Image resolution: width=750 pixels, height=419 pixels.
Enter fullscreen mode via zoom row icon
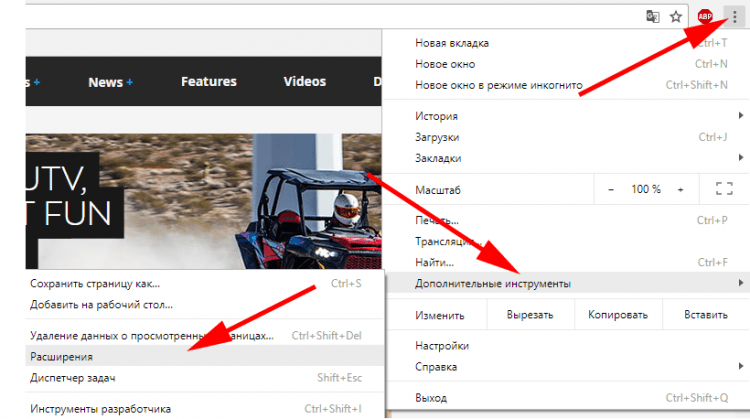724,188
